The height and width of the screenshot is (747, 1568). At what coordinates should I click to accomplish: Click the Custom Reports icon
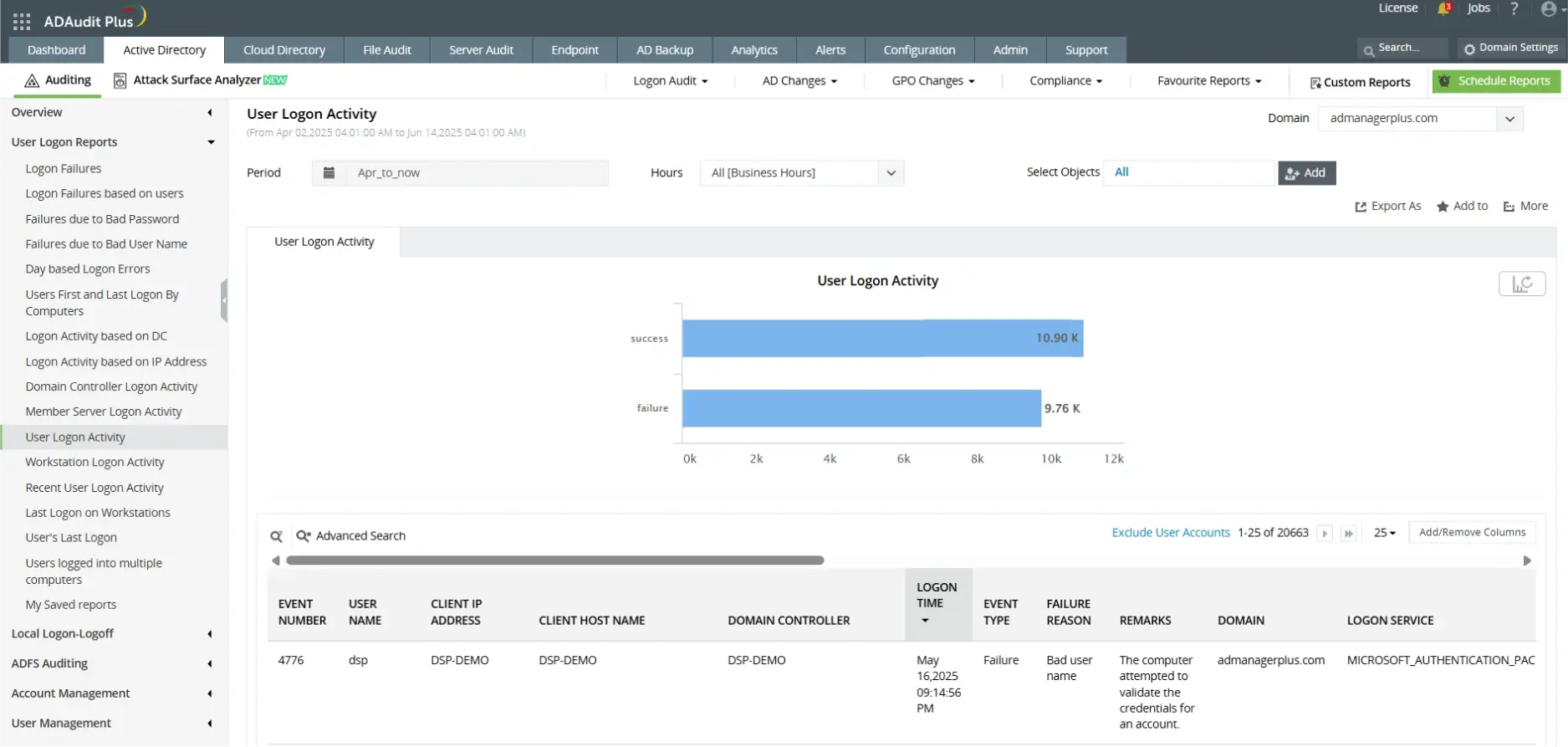[x=1315, y=83]
